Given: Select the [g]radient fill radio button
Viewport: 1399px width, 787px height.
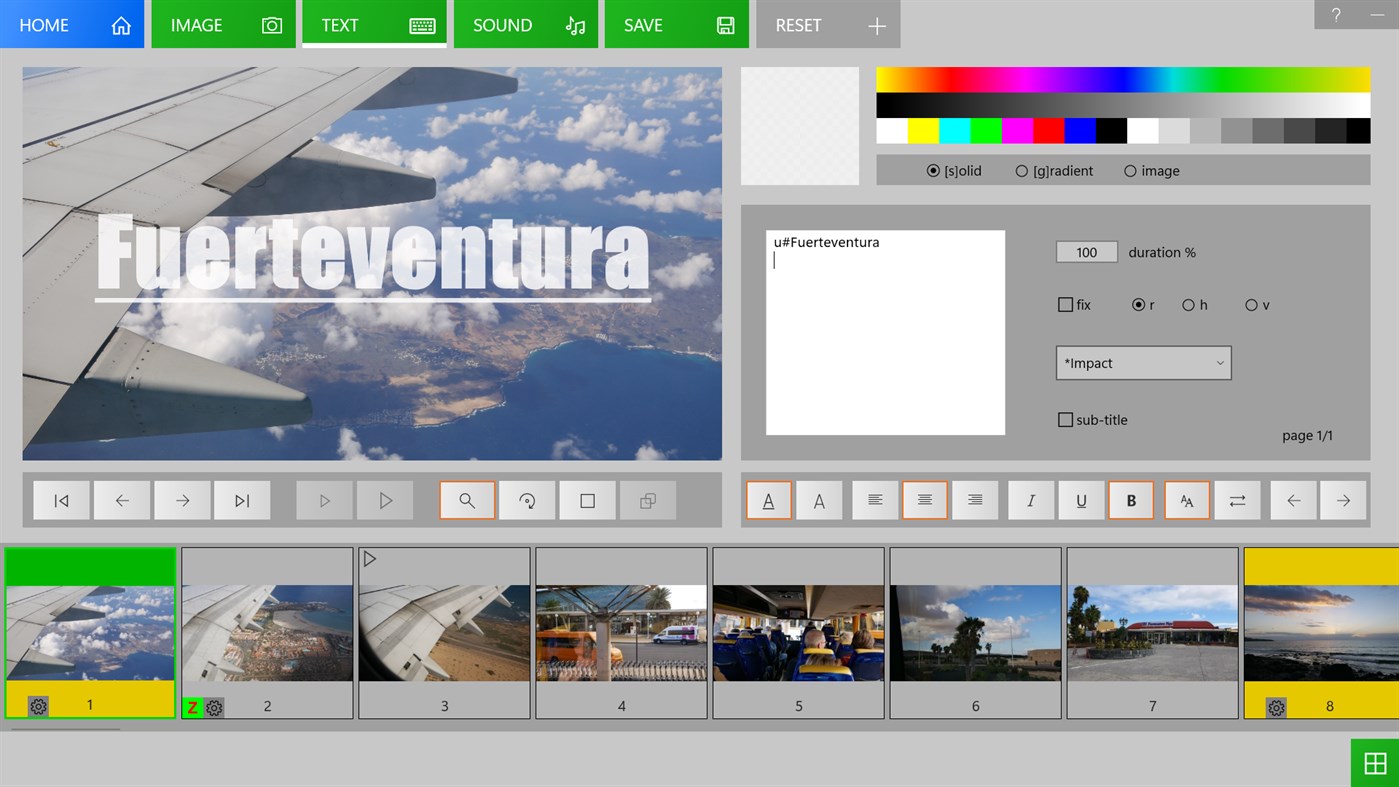Looking at the screenshot, I should tap(1022, 170).
